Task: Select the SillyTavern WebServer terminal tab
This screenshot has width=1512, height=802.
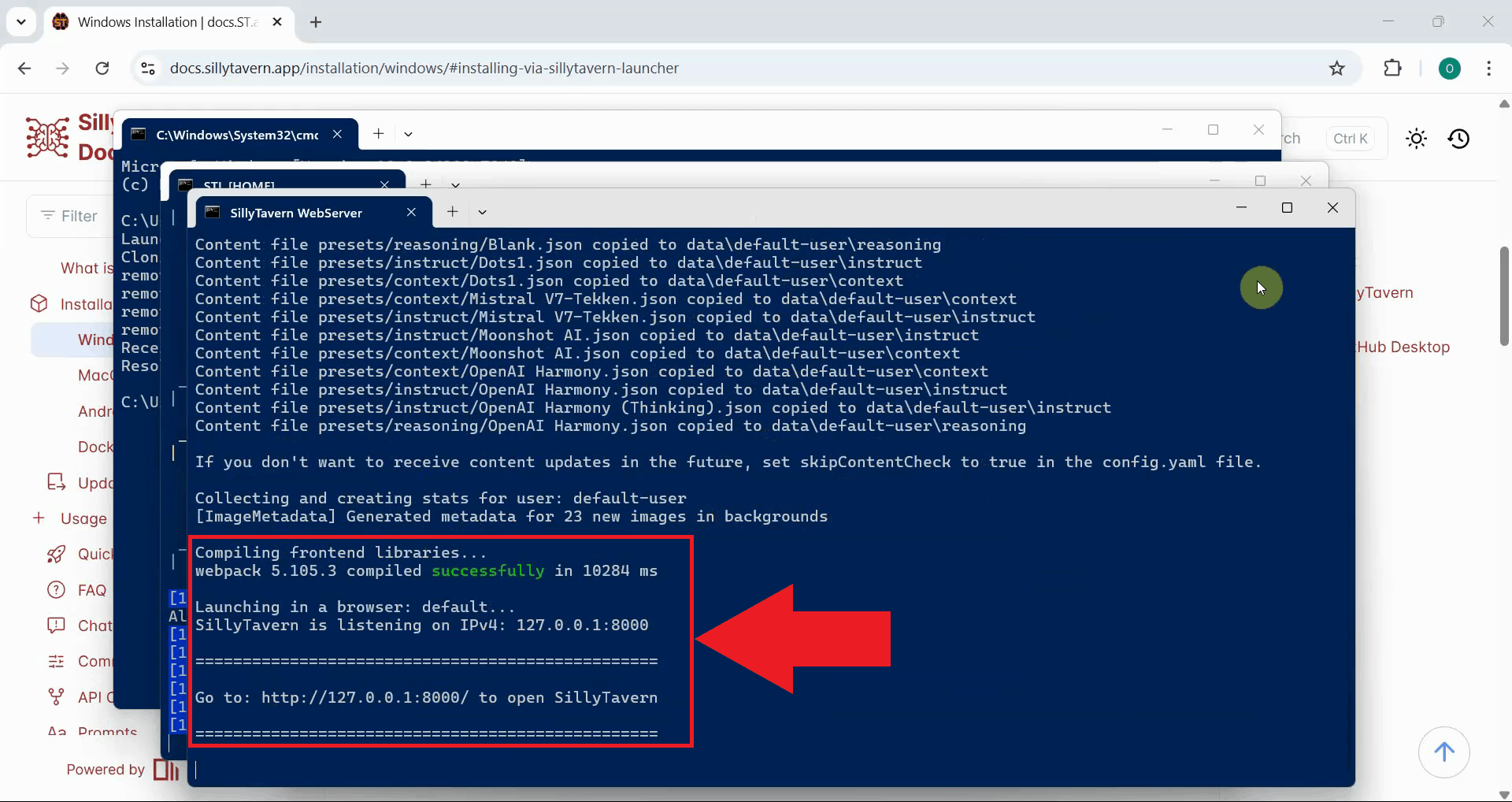Action: click(x=296, y=213)
